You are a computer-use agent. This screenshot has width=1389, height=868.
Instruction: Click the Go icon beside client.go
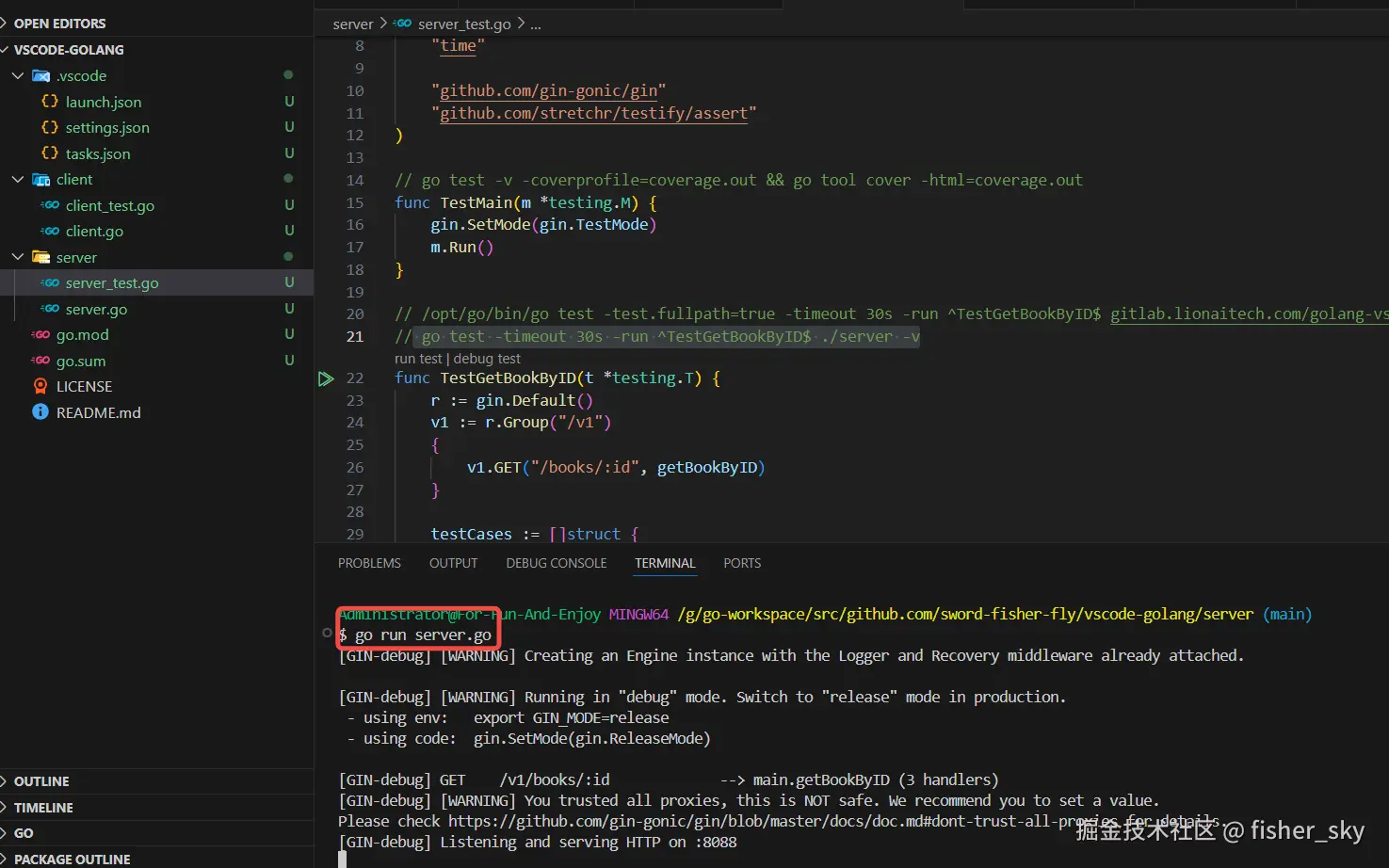[50, 231]
